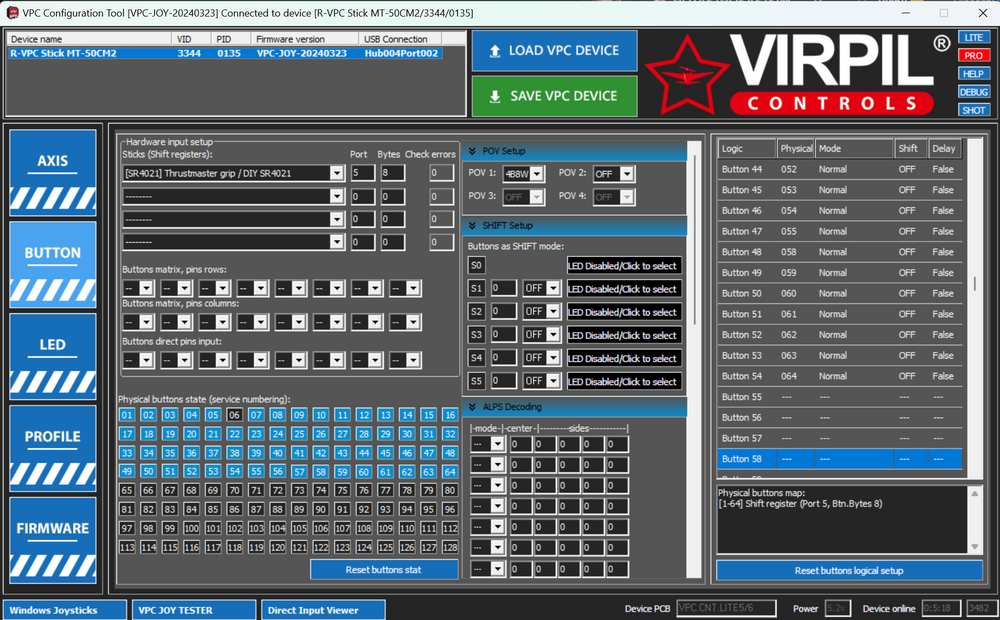This screenshot has height=620, width=1000.
Task: Edit the Bytes field showing 8
Action: (393, 173)
